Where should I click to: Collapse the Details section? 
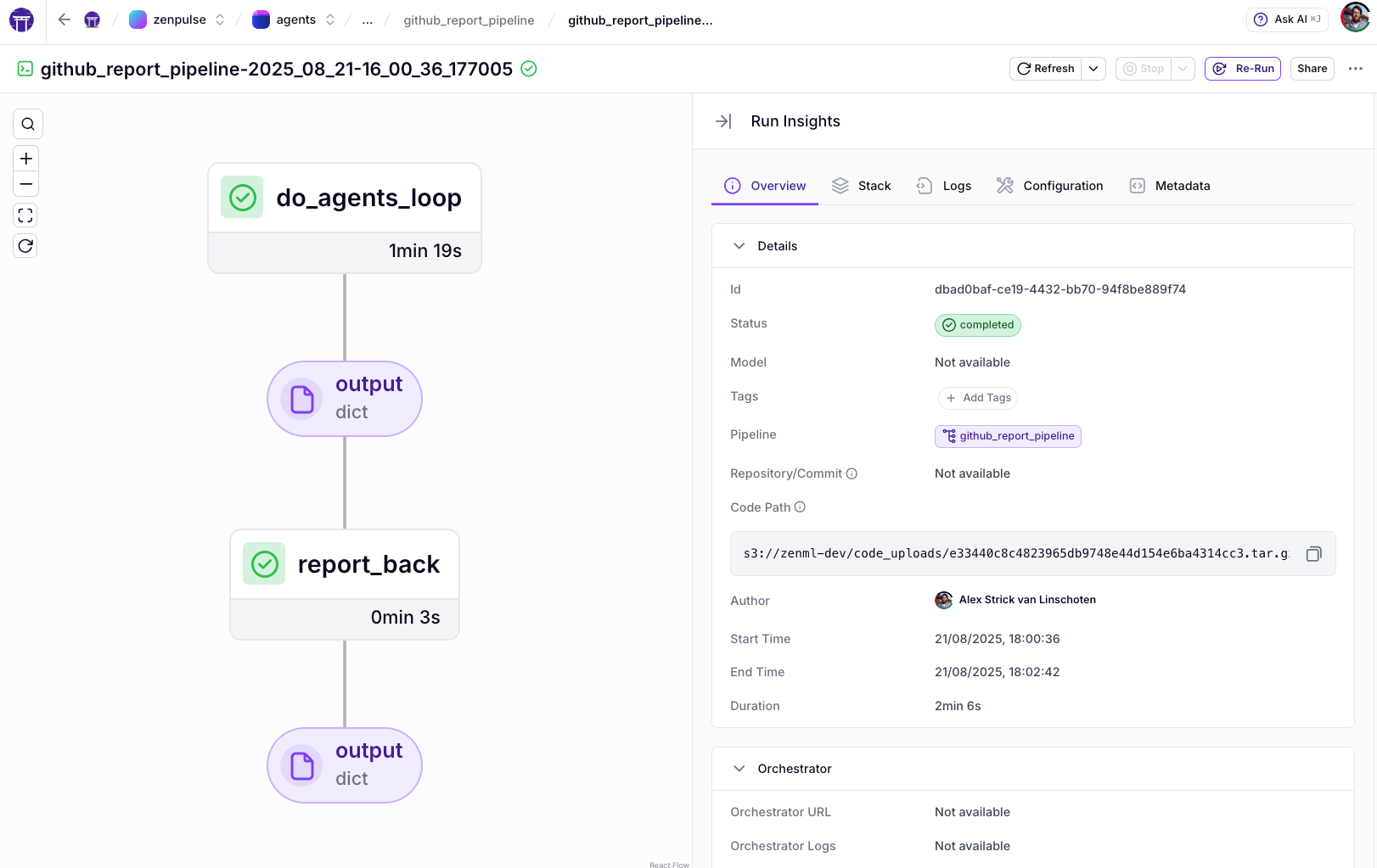[739, 246]
